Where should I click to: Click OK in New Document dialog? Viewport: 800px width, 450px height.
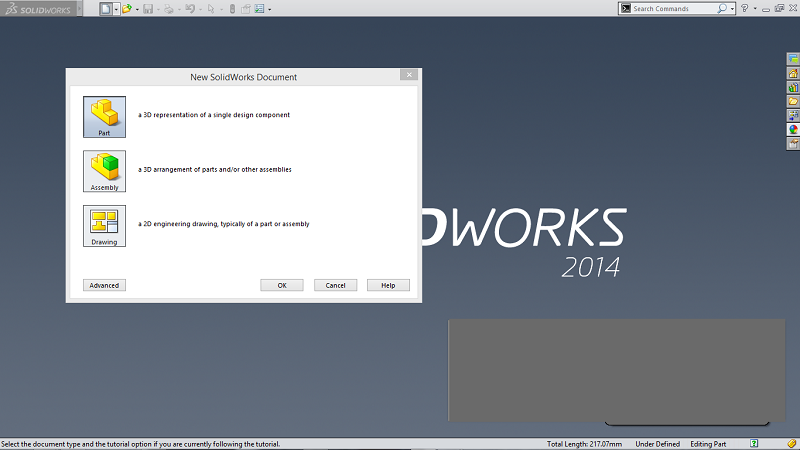click(282, 285)
